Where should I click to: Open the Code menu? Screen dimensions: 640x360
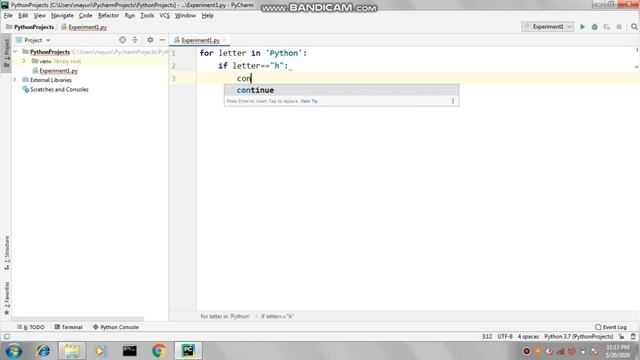point(85,16)
